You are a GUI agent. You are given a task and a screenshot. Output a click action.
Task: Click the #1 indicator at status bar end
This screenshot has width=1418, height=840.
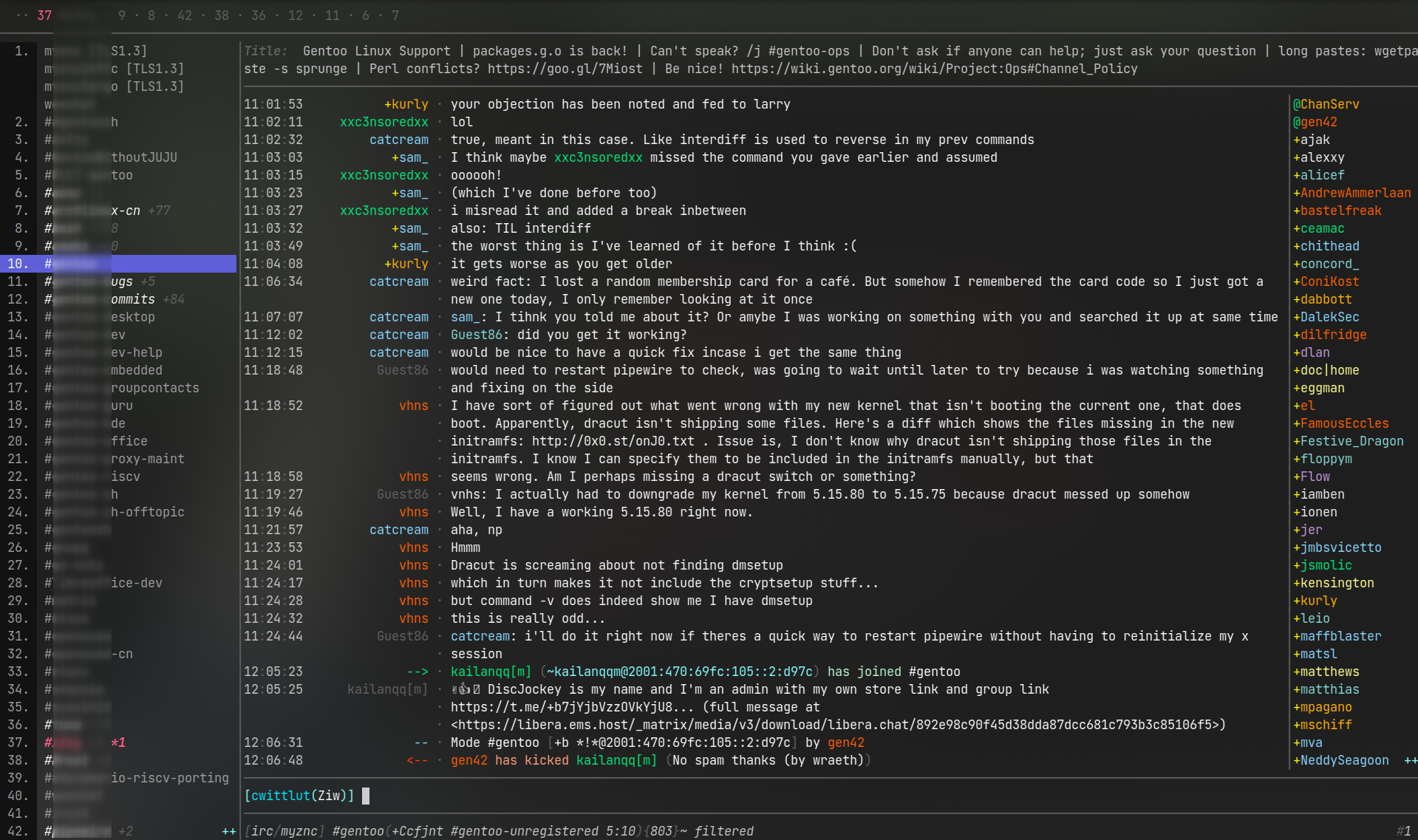pos(1404,831)
